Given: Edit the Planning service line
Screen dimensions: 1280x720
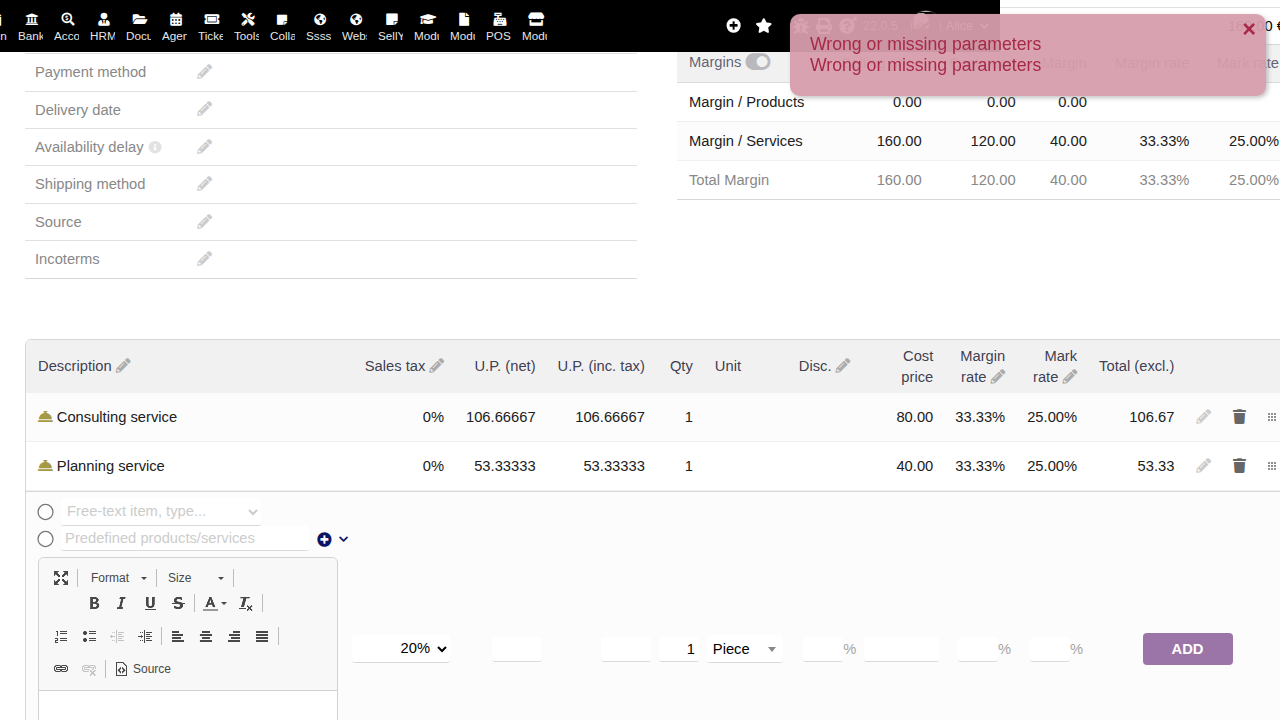Looking at the screenshot, I should point(1203,466).
